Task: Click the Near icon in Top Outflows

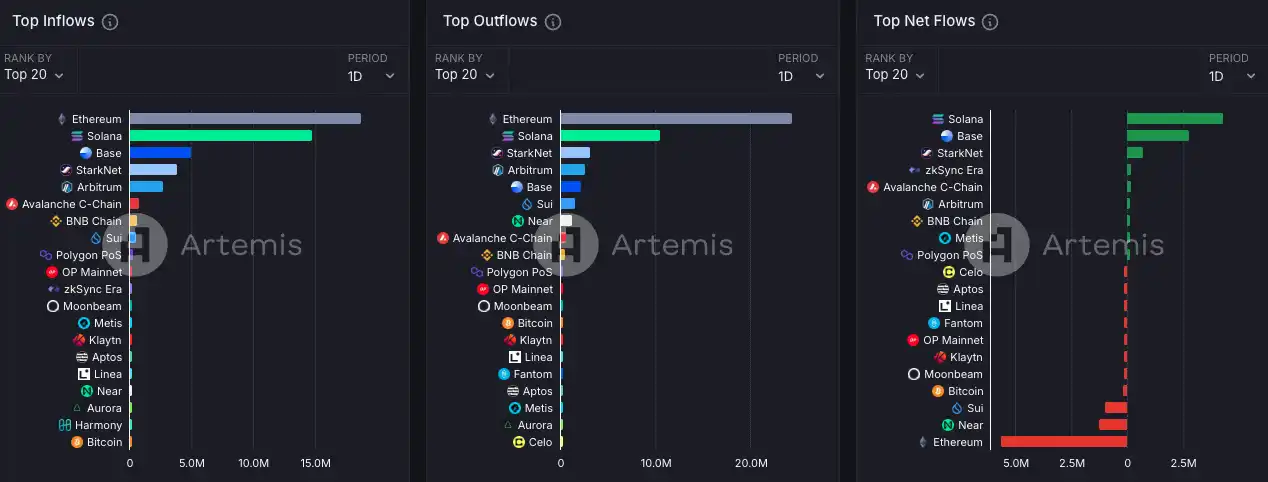Action: pos(518,221)
